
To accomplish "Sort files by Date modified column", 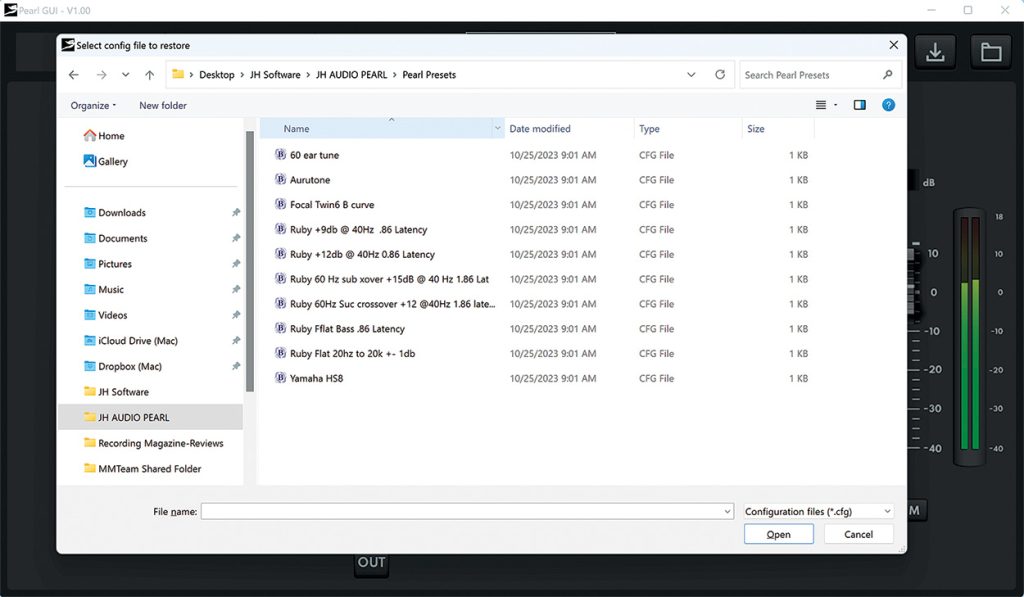I will [x=540, y=129].
